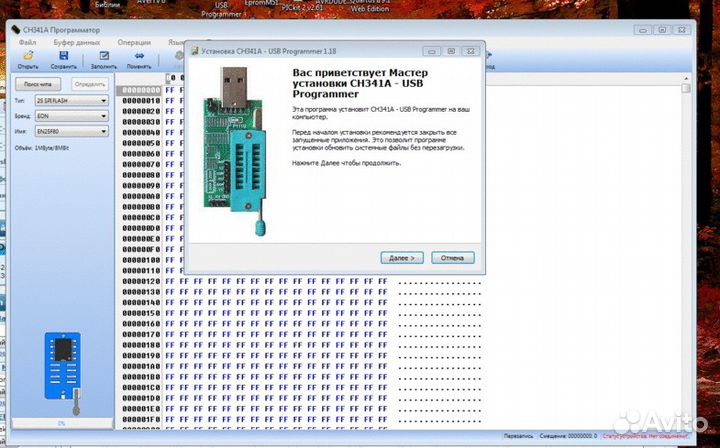Viewport: 720px width, 448px height.
Task: Select hex address row 000001F0
Action: (x=141, y=420)
